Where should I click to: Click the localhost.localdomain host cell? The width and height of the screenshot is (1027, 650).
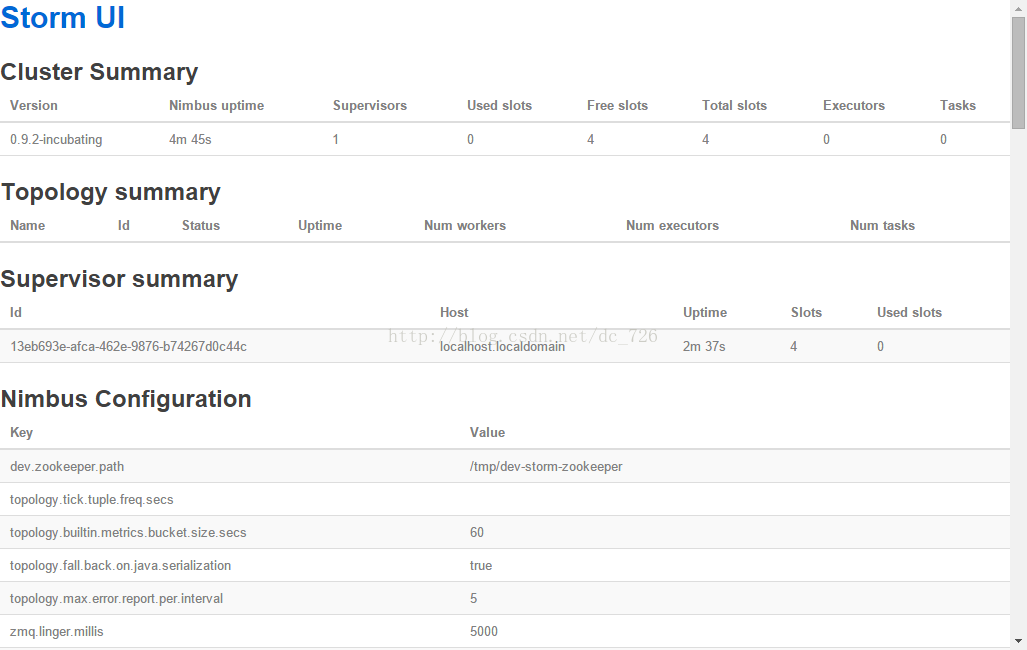[502, 347]
